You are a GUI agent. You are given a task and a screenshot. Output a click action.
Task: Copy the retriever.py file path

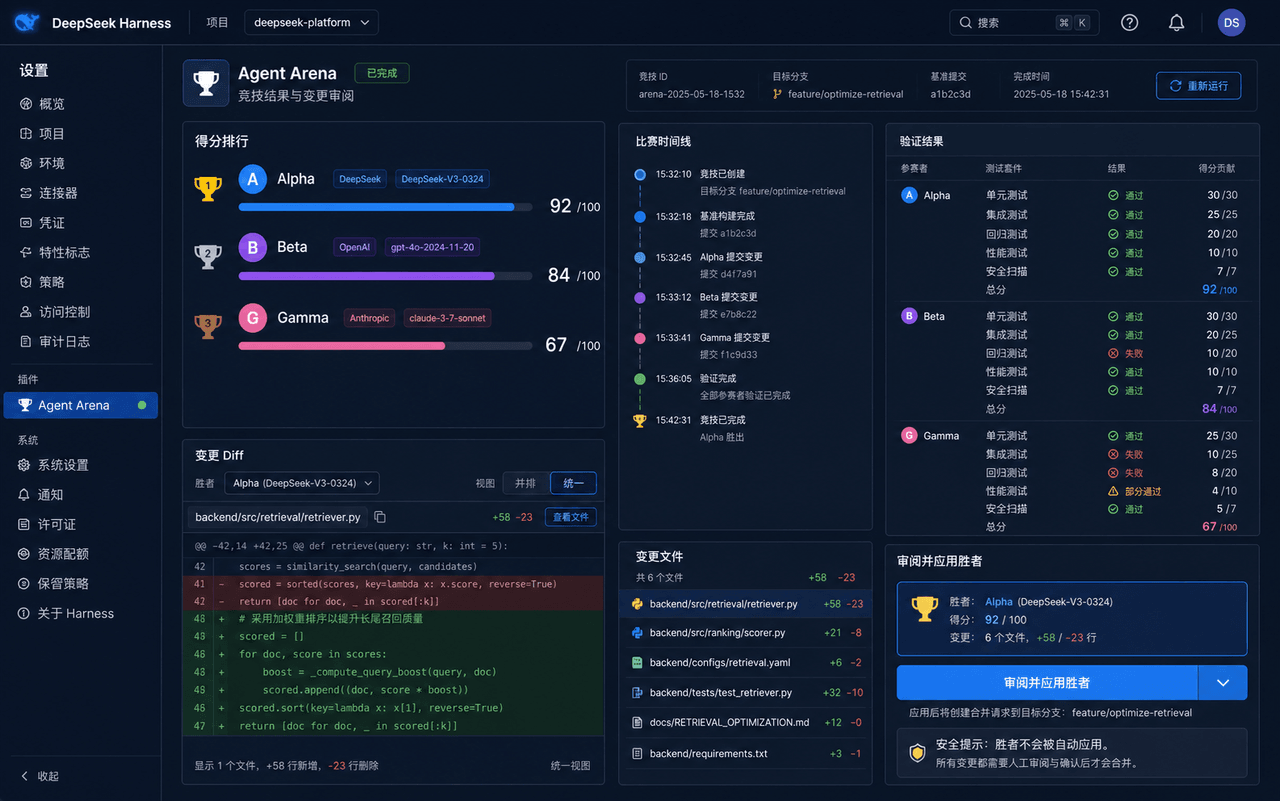point(380,517)
